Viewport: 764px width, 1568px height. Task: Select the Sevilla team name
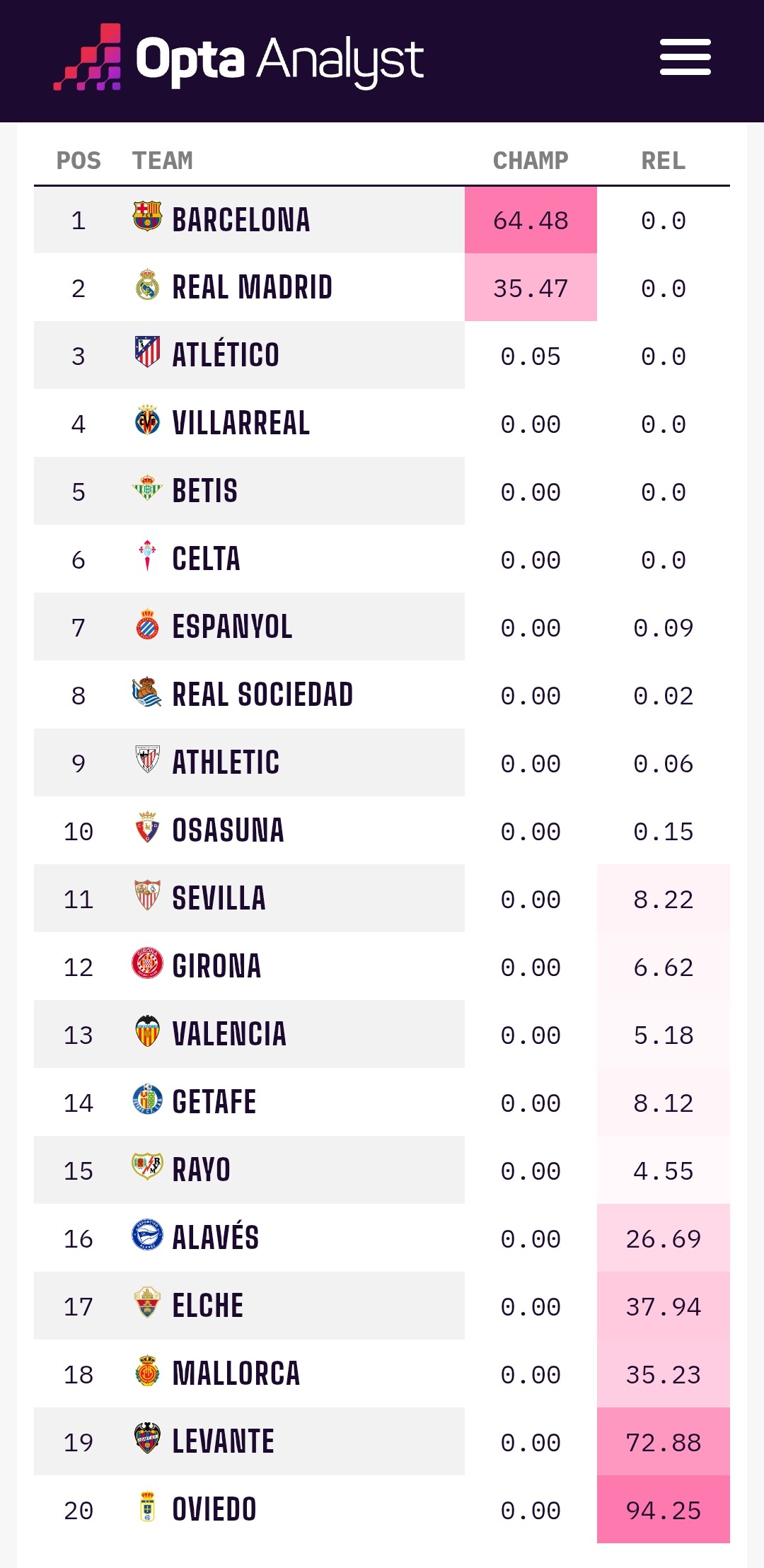coord(219,898)
